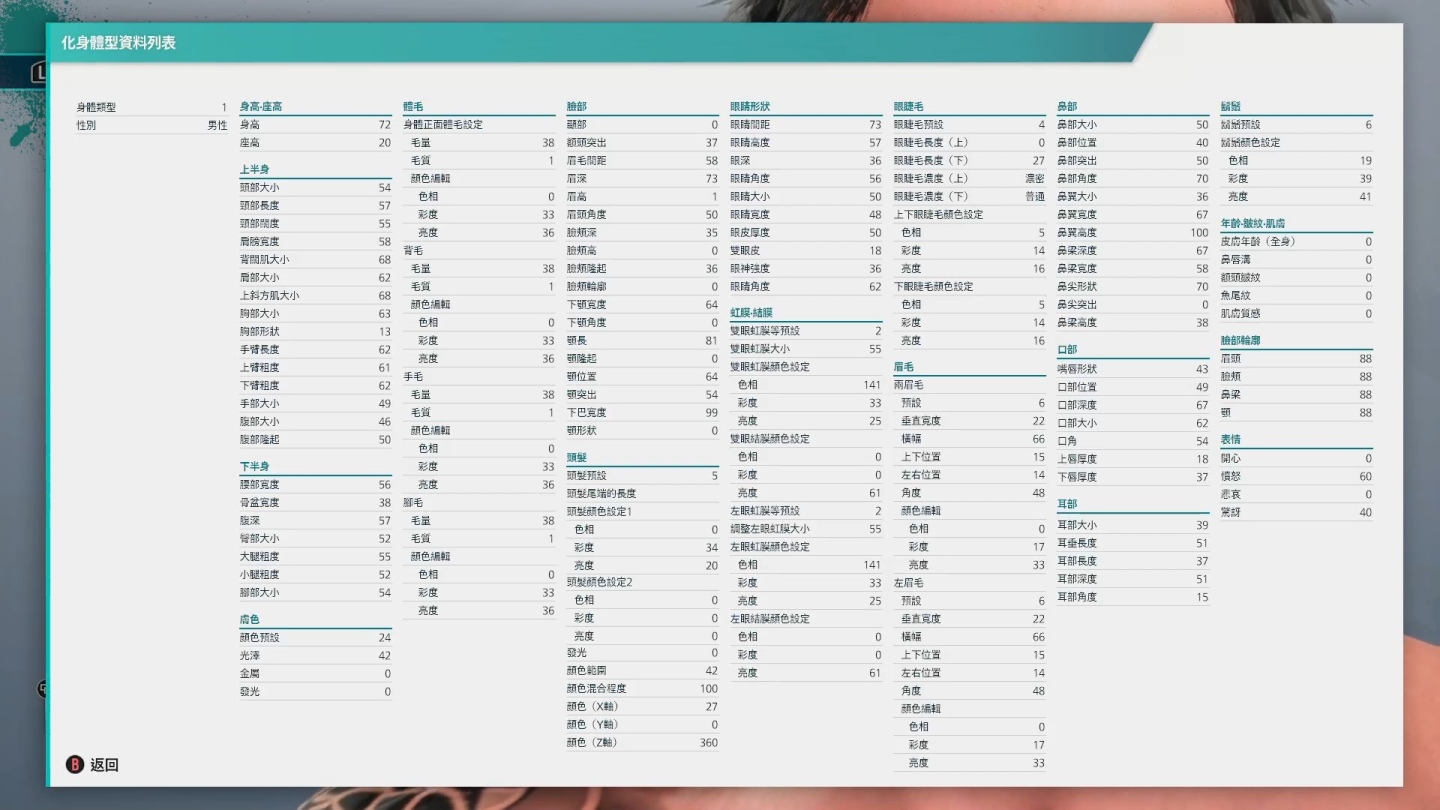The height and width of the screenshot is (810, 1440).
Task: Open the 下半身 section header
Action: (x=255, y=466)
